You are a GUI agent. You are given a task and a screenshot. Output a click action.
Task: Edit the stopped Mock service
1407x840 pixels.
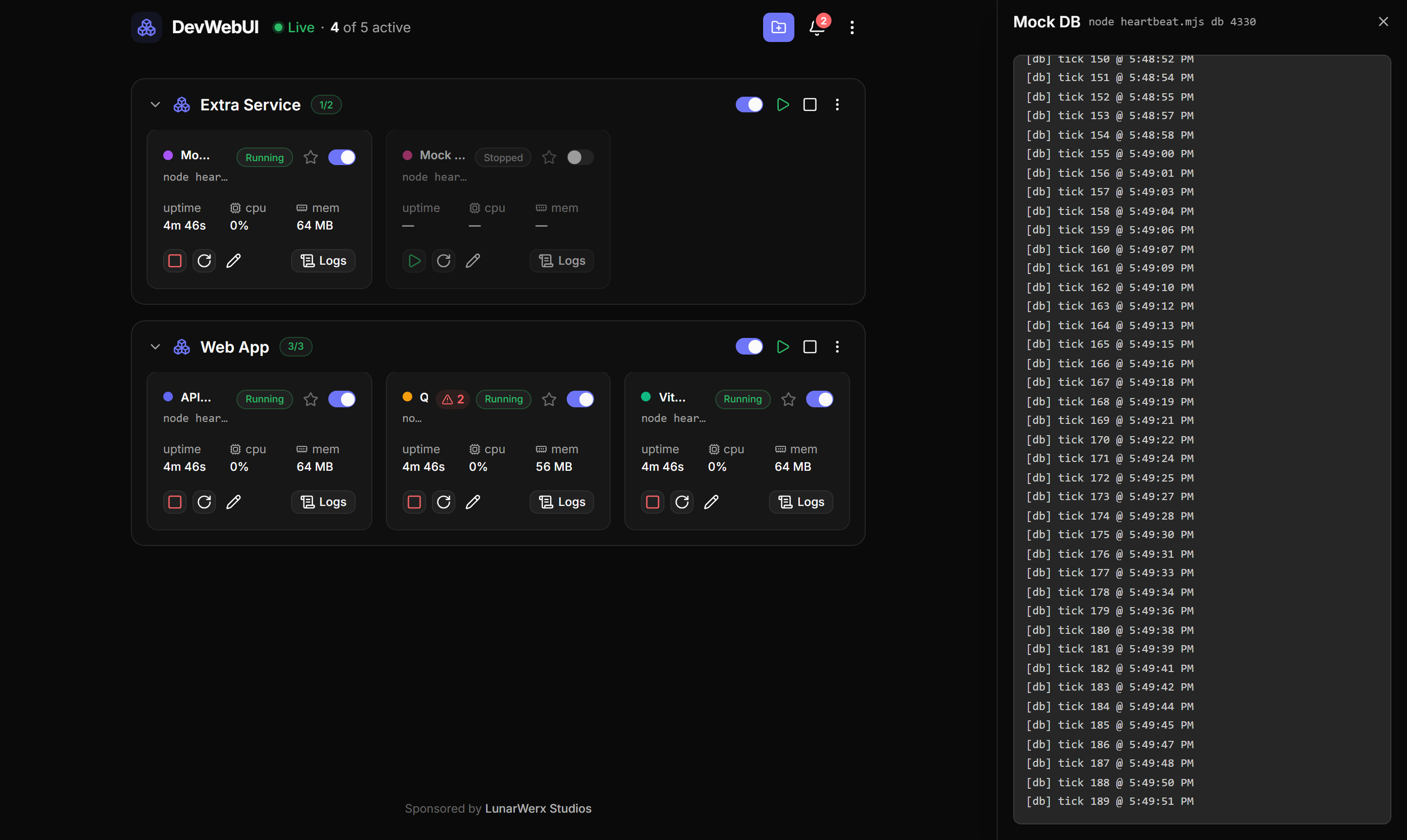point(473,261)
